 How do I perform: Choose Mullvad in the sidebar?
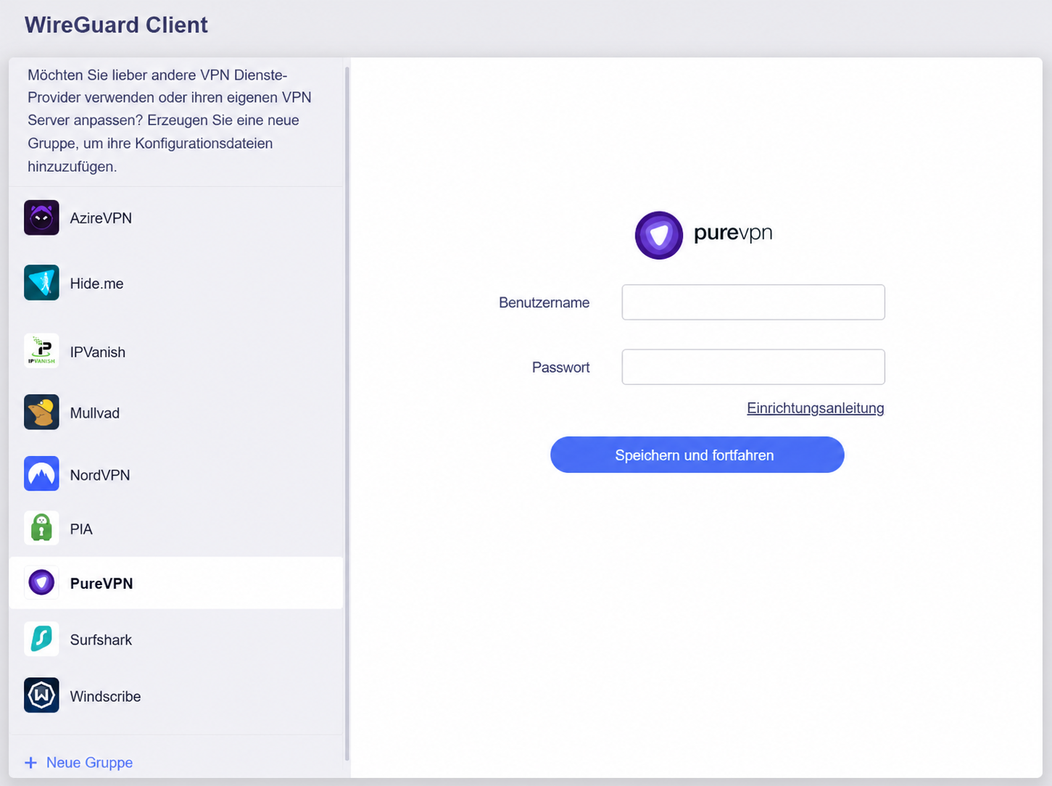click(x=176, y=412)
